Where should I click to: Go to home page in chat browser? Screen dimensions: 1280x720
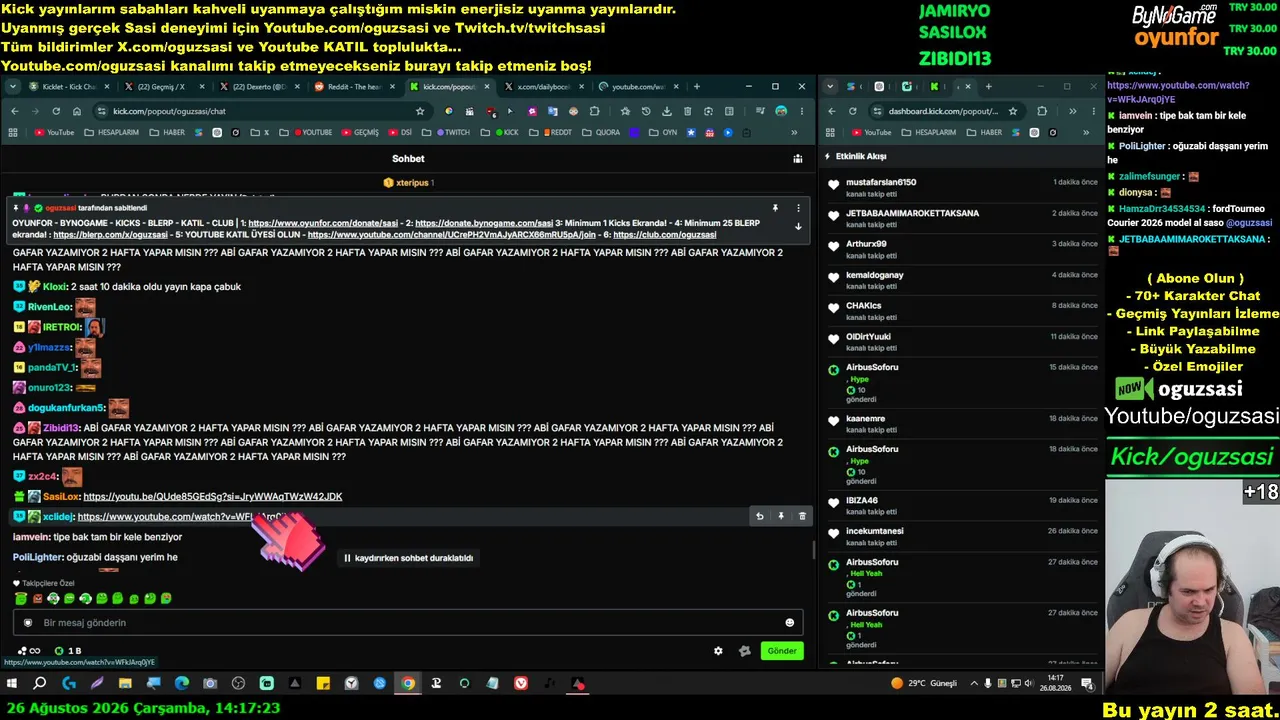(x=78, y=111)
